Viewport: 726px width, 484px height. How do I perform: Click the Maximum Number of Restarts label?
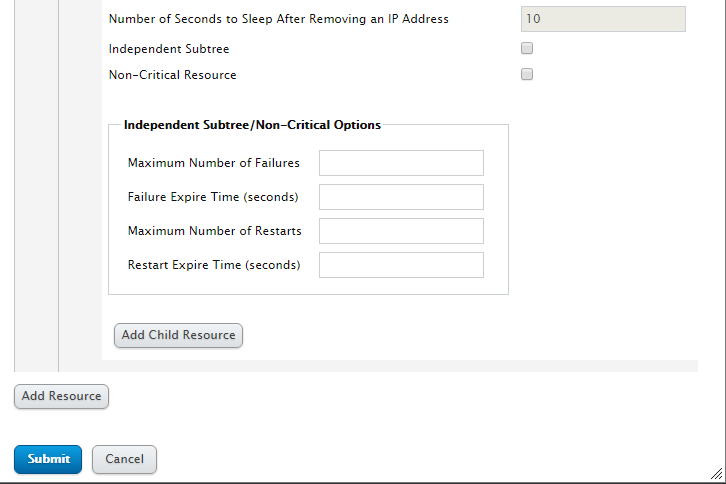pyautogui.click(x=215, y=231)
